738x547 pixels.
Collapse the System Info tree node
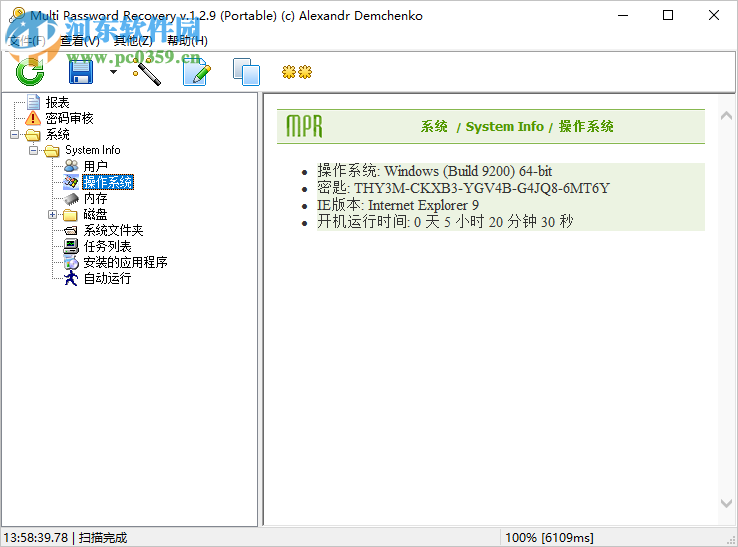coord(33,151)
